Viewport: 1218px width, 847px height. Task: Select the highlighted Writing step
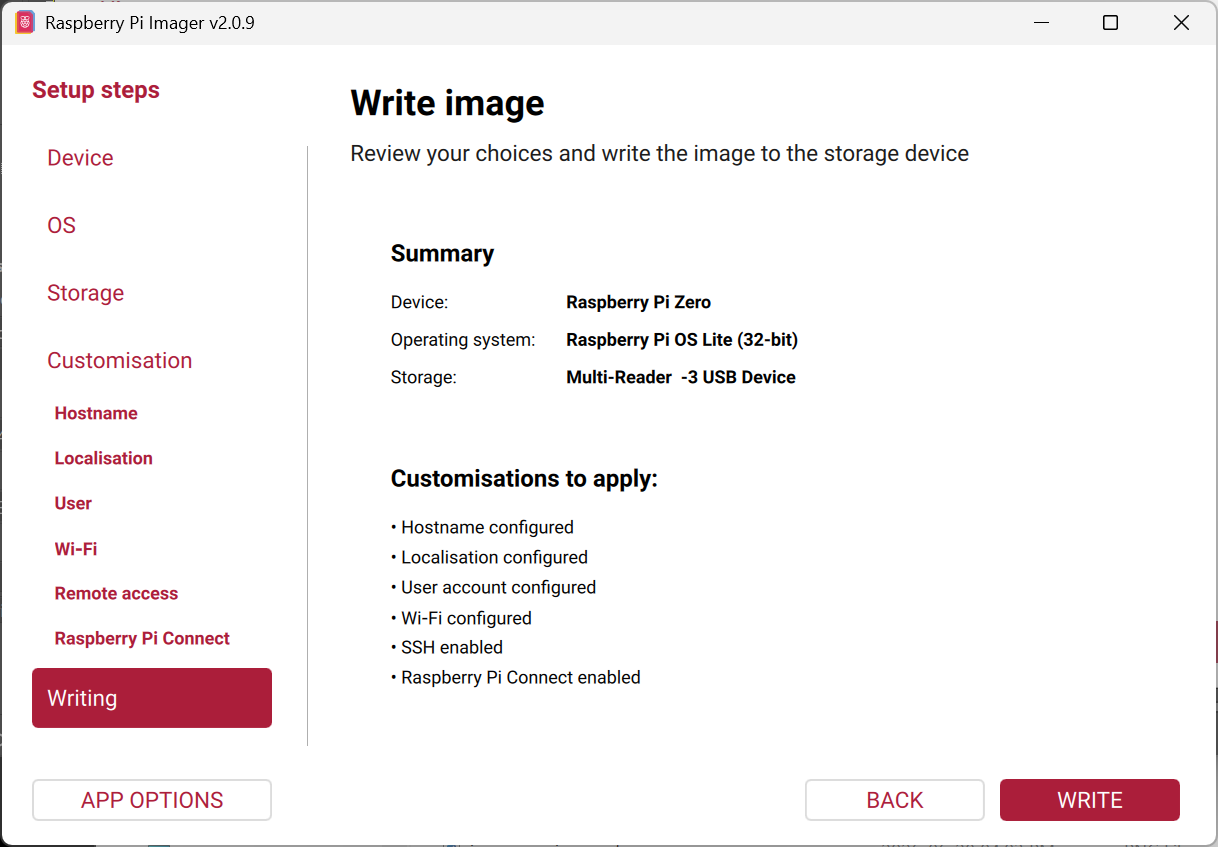click(x=152, y=698)
